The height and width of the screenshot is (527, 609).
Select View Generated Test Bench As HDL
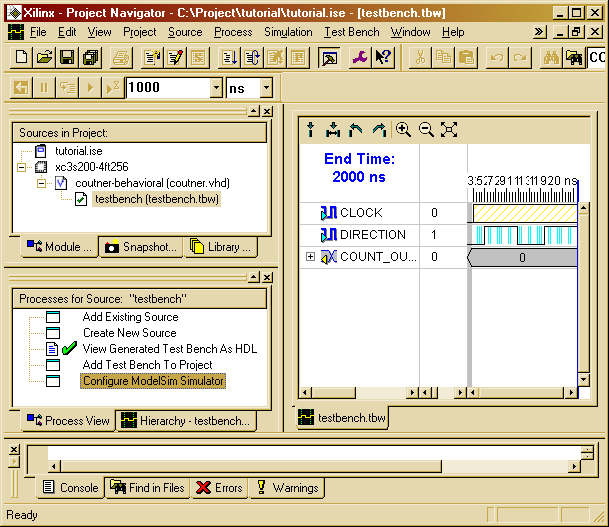[x=170, y=349]
